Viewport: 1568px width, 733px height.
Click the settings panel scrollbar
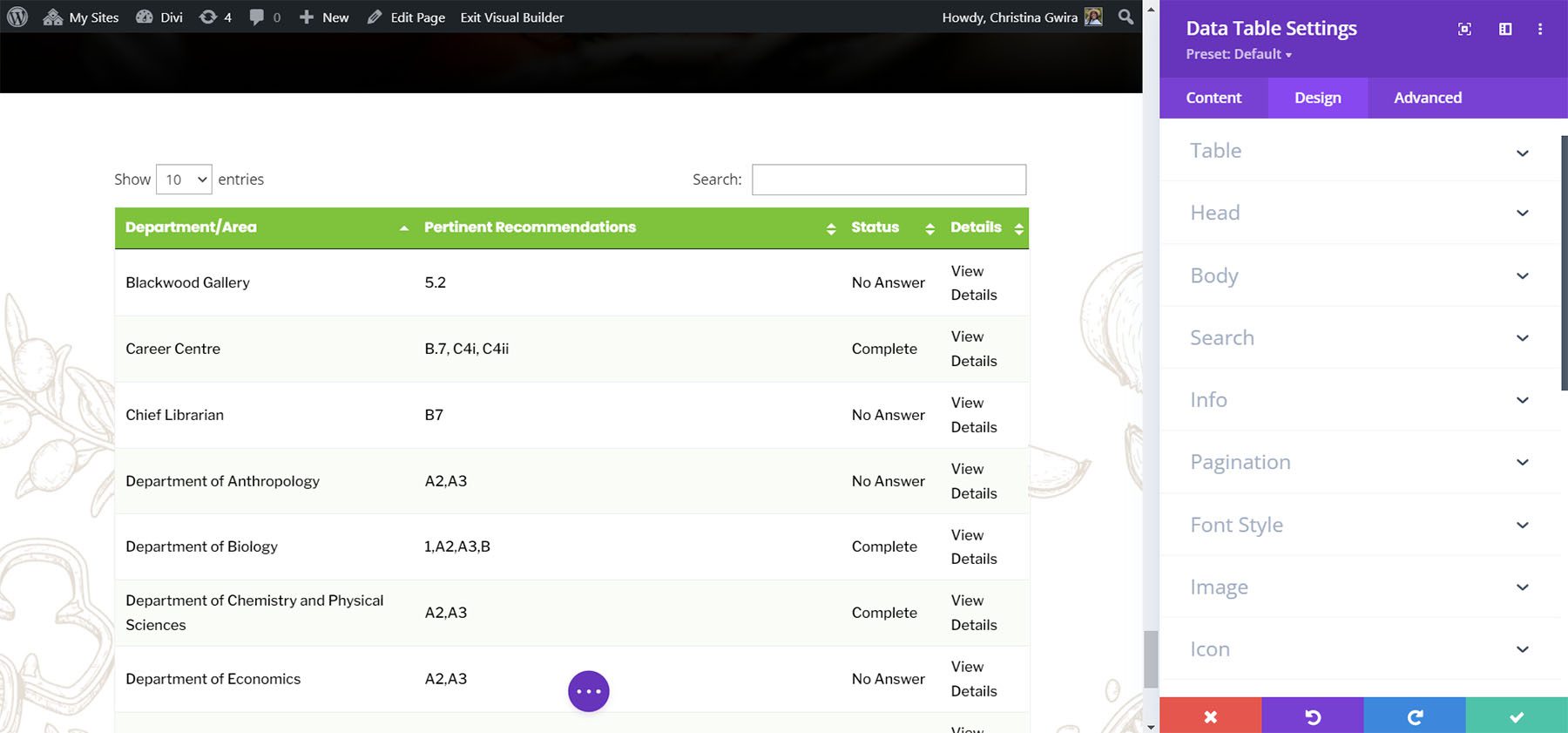point(1564,262)
